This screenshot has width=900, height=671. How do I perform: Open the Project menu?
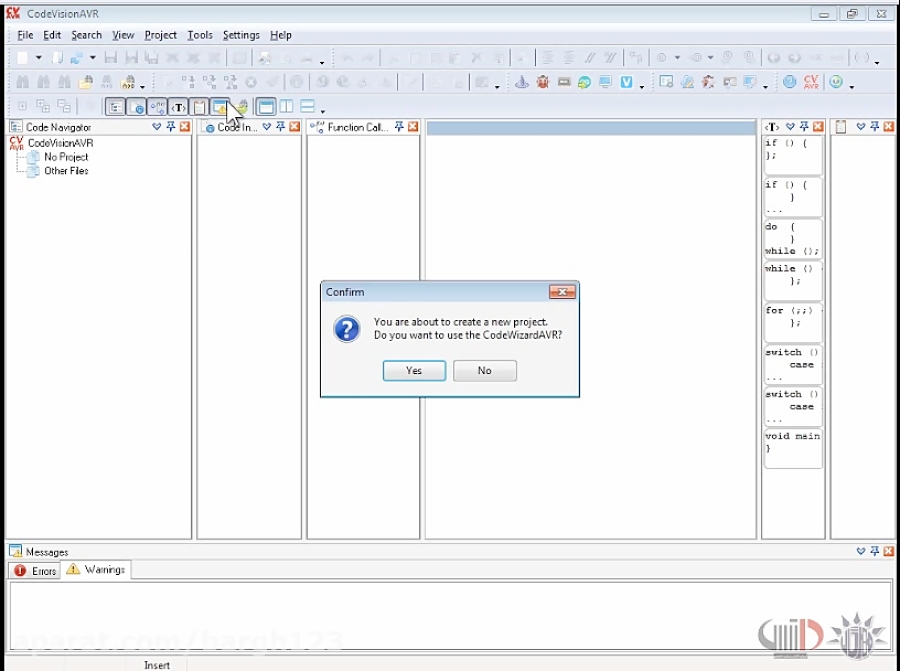point(160,34)
